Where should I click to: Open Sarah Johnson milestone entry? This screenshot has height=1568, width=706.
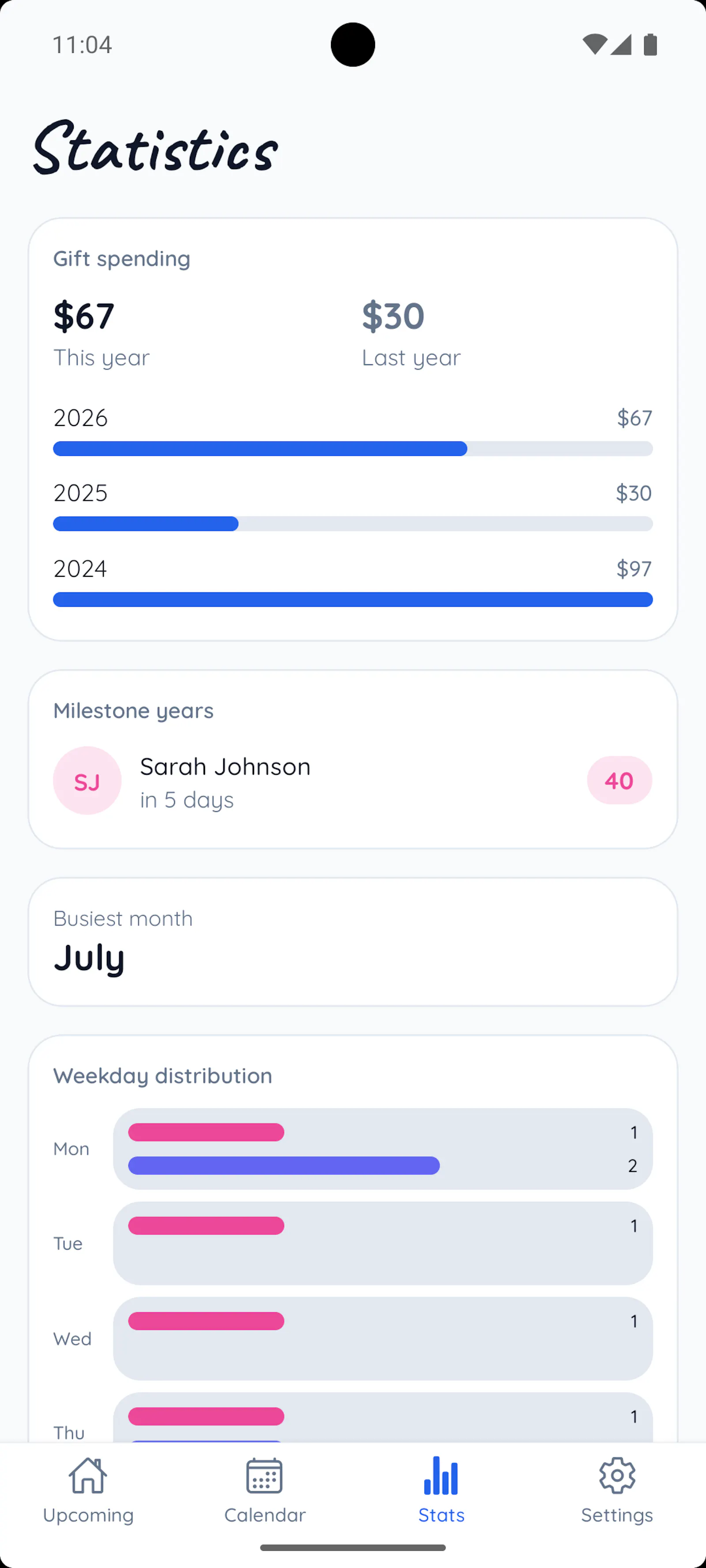[x=353, y=780]
